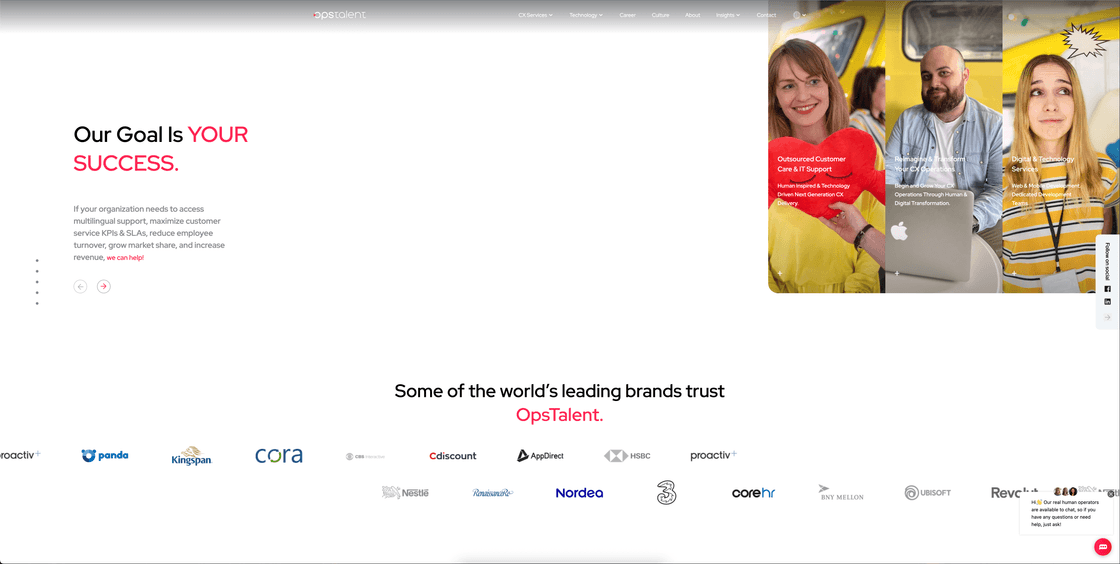Click arrow below social icons
The width and height of the screenshot is (1120, 564).
pyautogui.click(x=1108, y=317)
